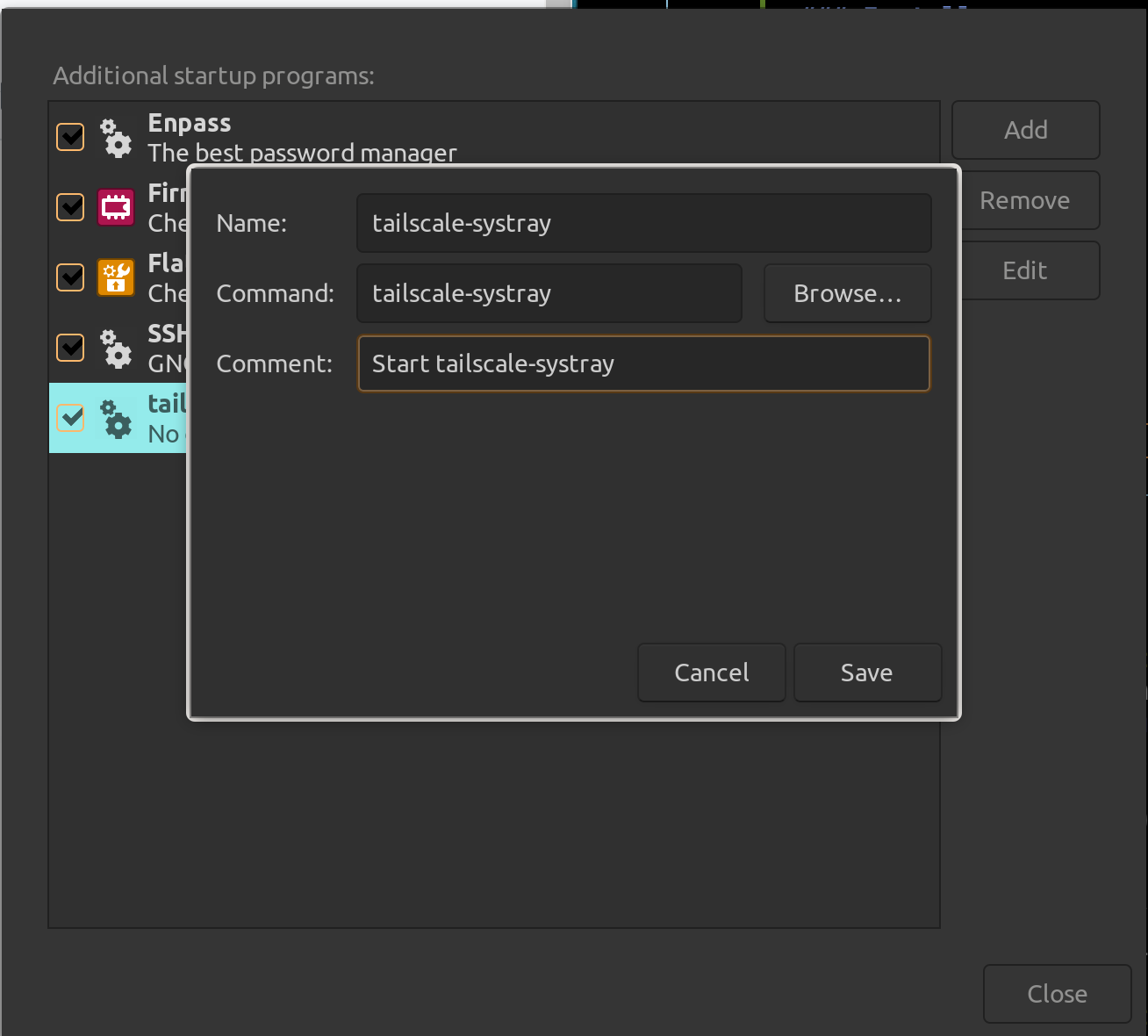Click the tailscale entry gear icon

(116, 419)
